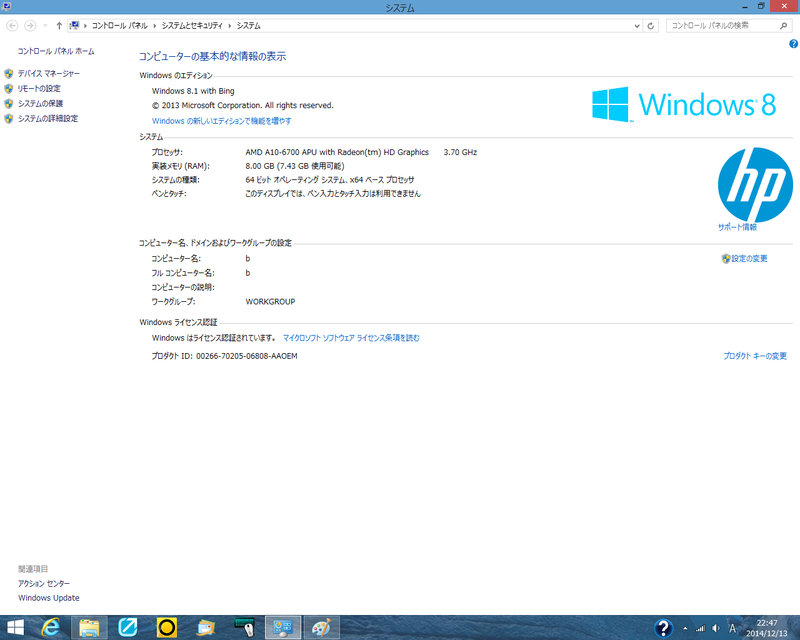This screenshot has width=800, height=640.
Task: Refresh the page with the refresh button
Action: [x=651, y=26]
